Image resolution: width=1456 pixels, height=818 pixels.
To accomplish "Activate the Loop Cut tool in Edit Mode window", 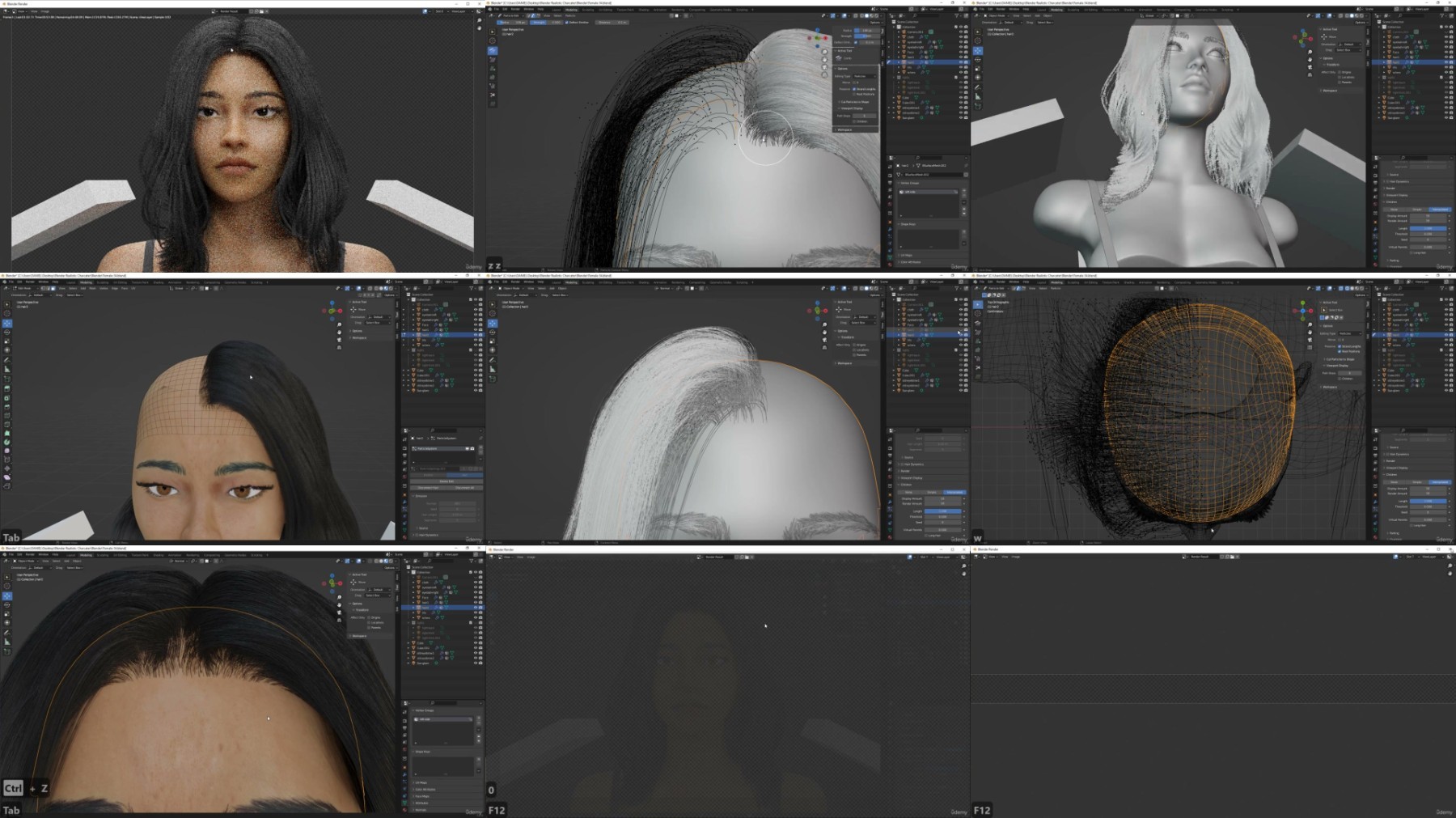I will coord(7,415).
